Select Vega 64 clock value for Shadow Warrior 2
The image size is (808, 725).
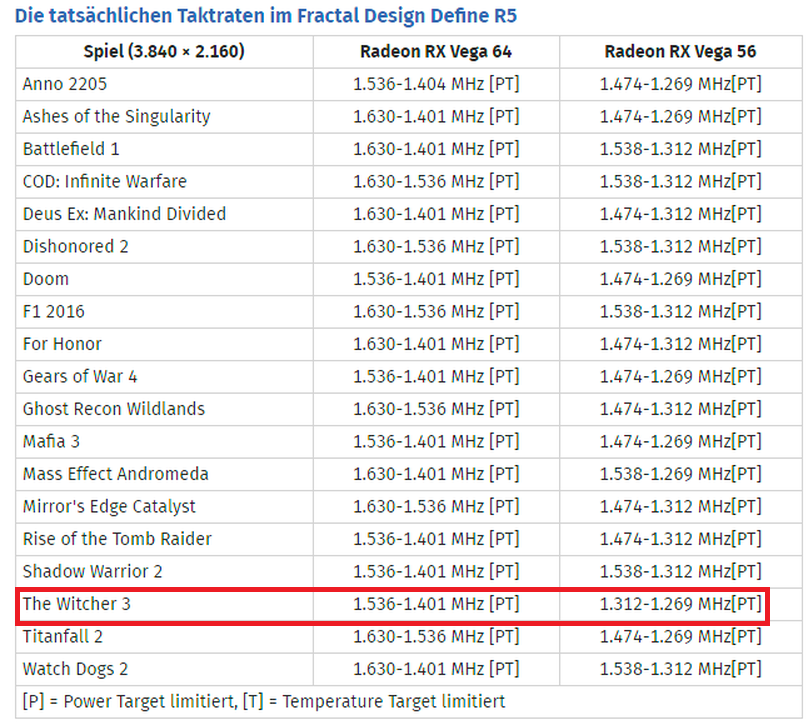(x=436, y=571)
